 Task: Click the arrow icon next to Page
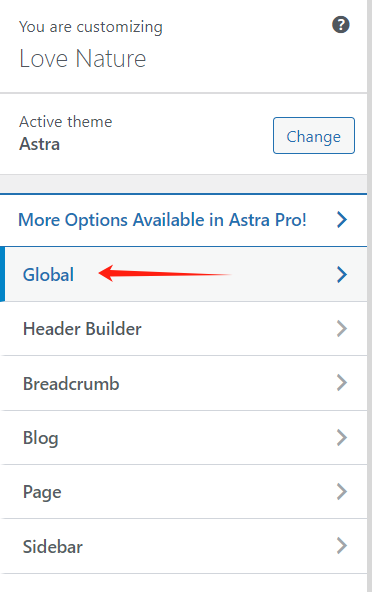click(x=342, y=492)
